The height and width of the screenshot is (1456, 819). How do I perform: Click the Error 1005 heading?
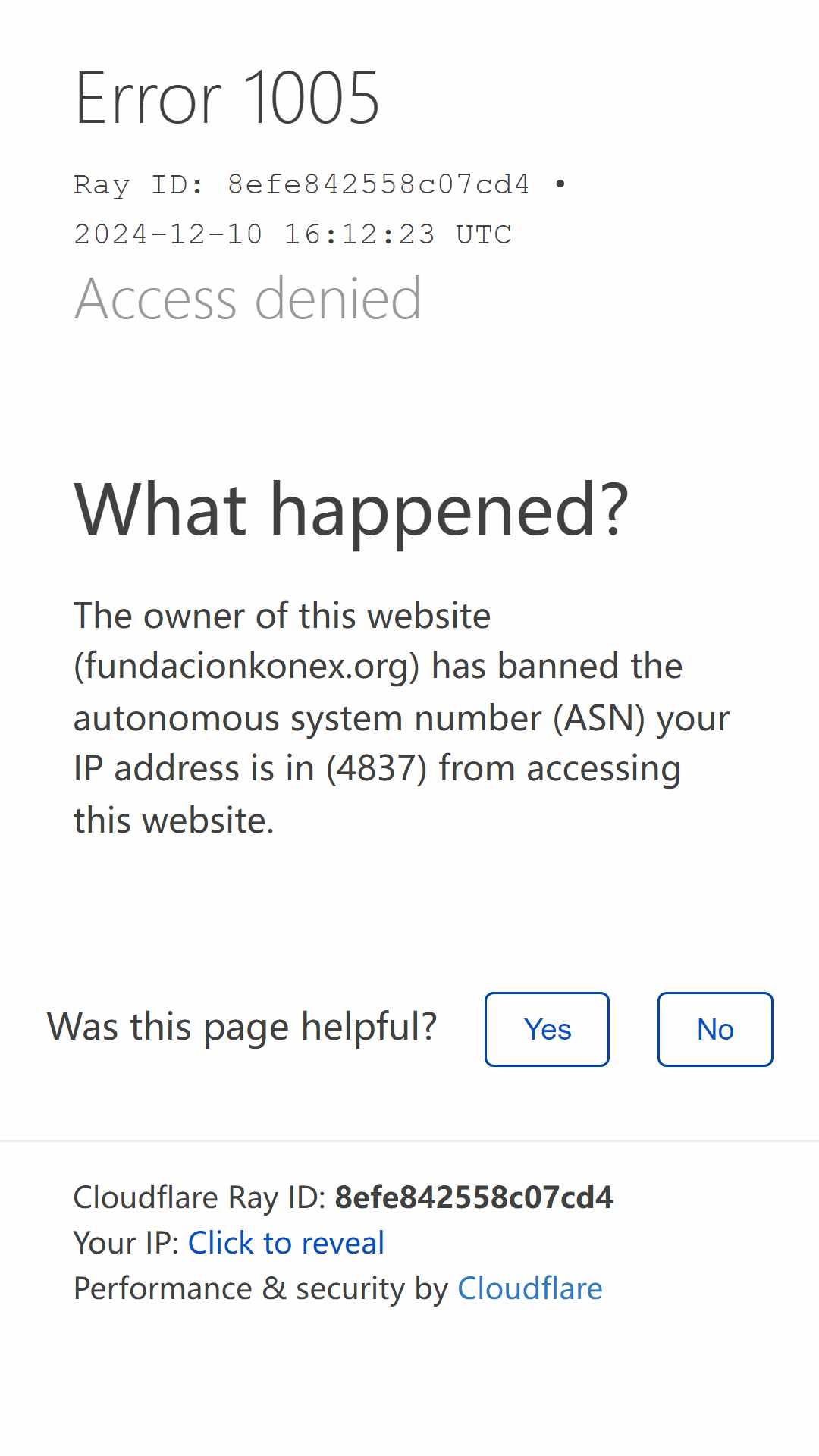[227, 98]
